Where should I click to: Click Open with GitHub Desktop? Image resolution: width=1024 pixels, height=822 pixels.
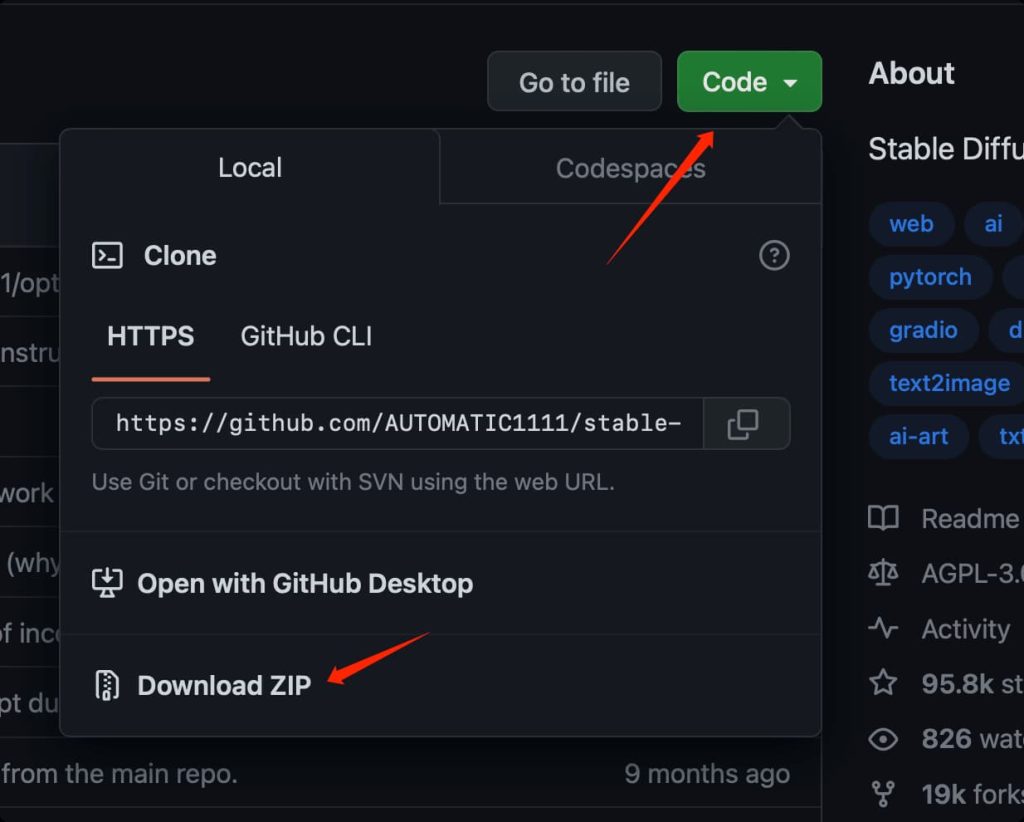point(305,583)
